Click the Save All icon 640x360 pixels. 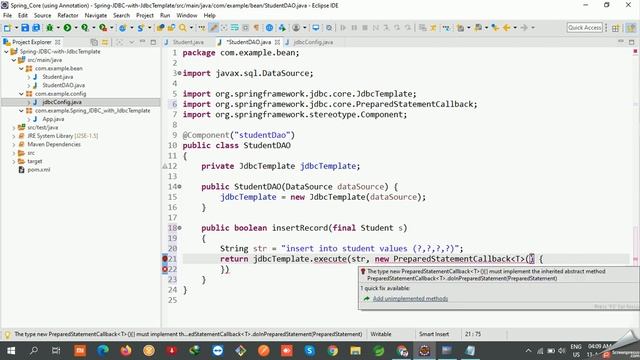point(36,28)
